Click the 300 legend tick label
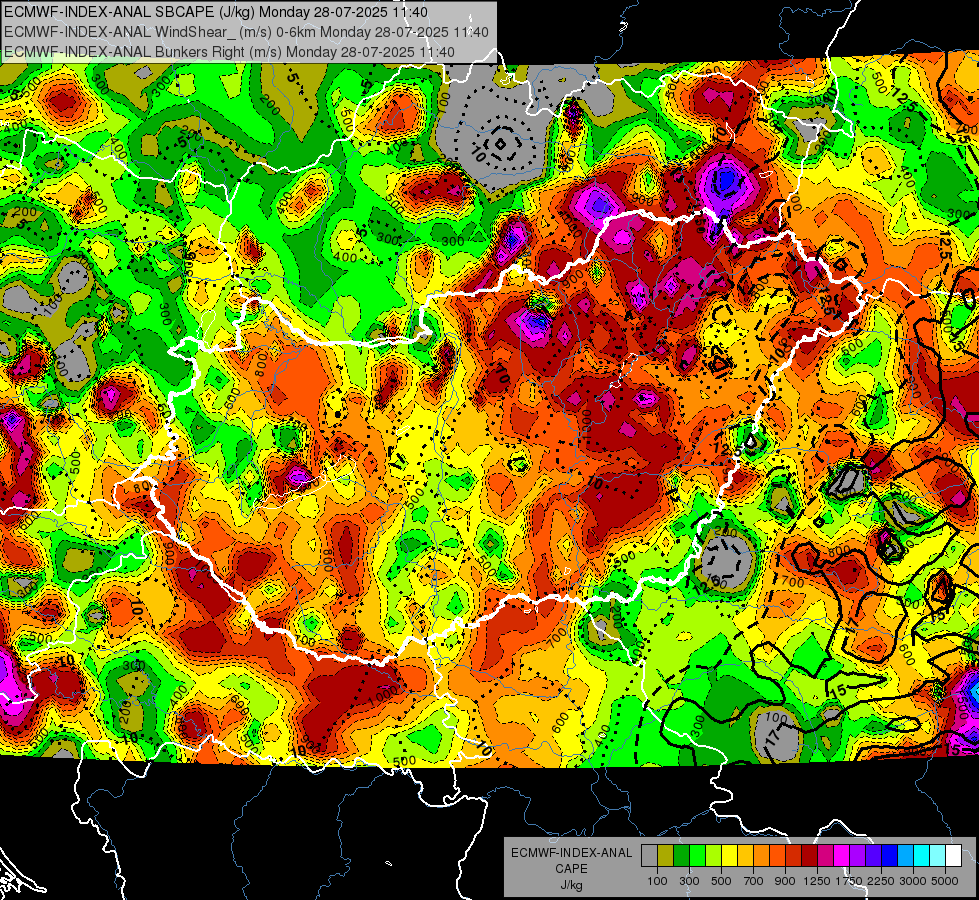The height and width of the screenshot is (900, 979). tap(689, 881)
